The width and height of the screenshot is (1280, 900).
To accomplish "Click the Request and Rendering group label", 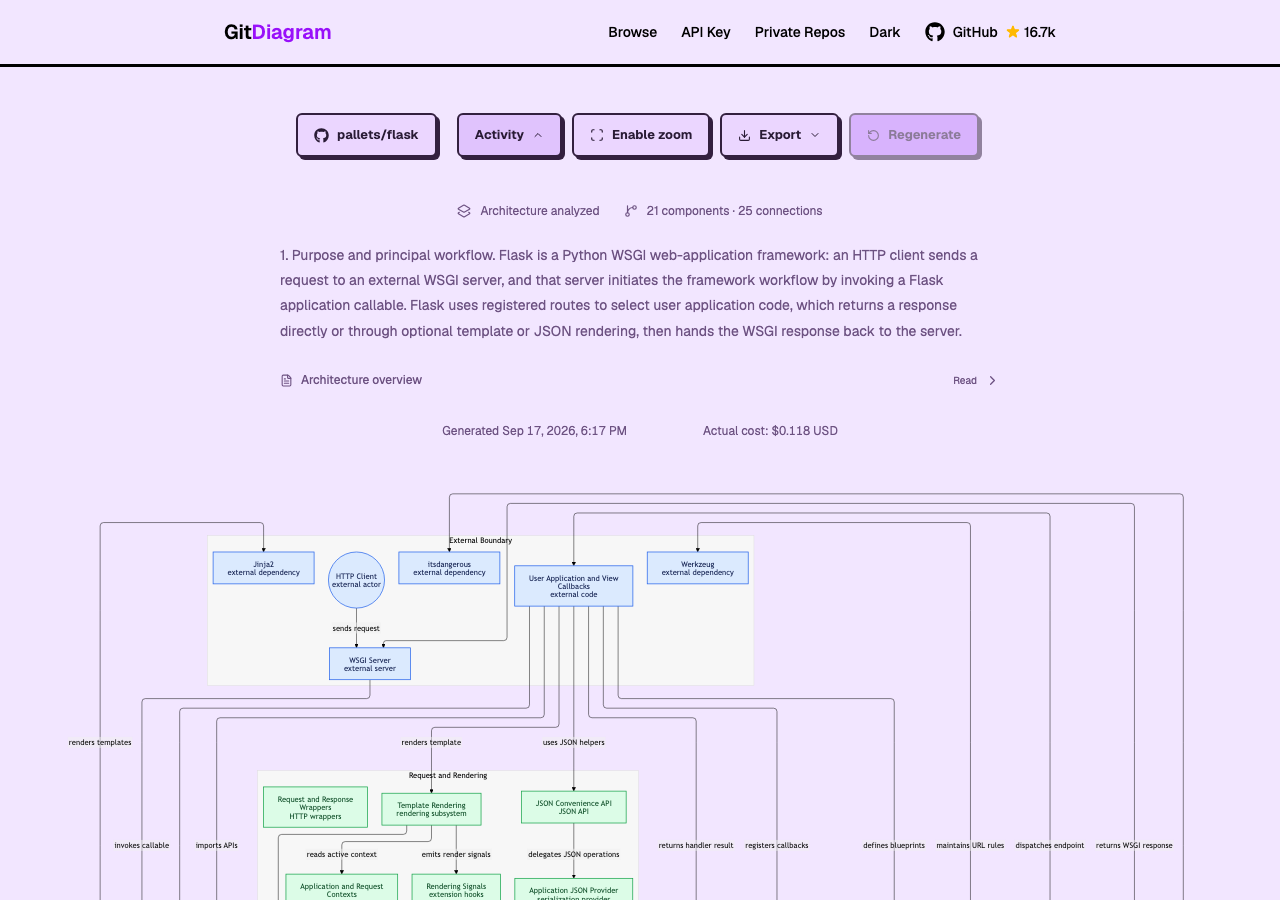I will (448, 775).
